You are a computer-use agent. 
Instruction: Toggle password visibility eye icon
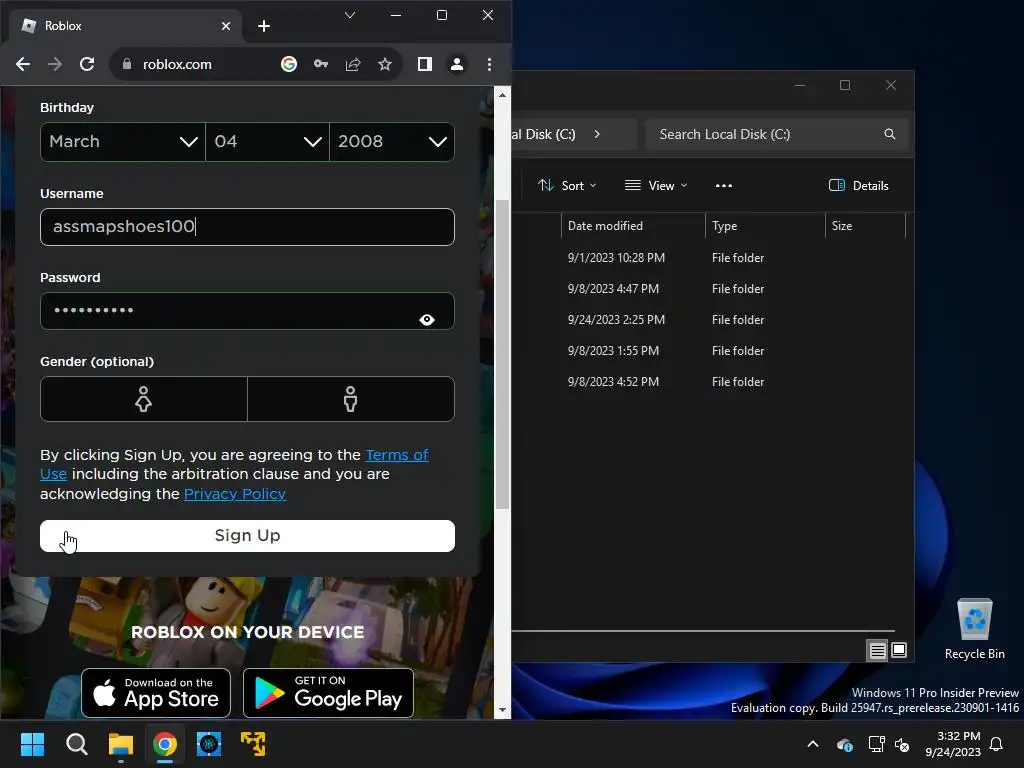(426, 319)
